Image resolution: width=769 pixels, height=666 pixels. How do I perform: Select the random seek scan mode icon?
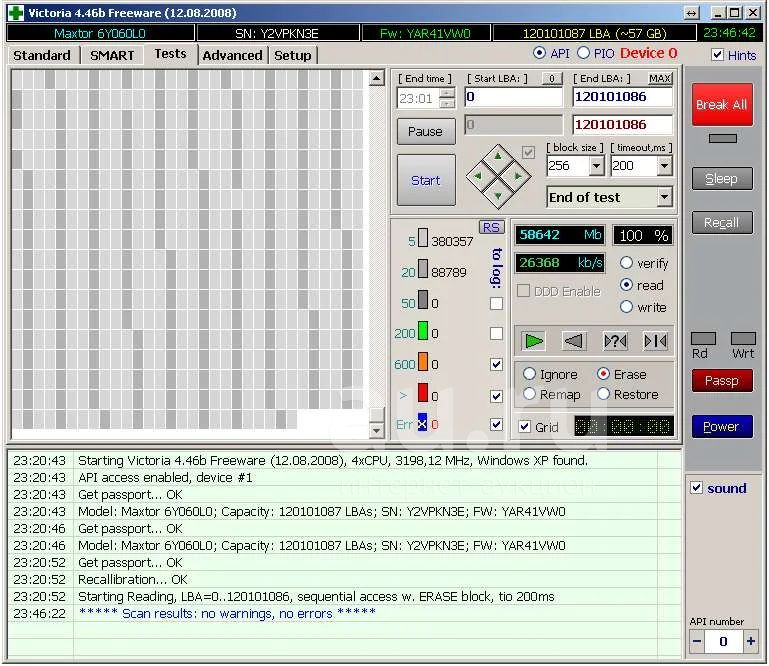(615, 341)
